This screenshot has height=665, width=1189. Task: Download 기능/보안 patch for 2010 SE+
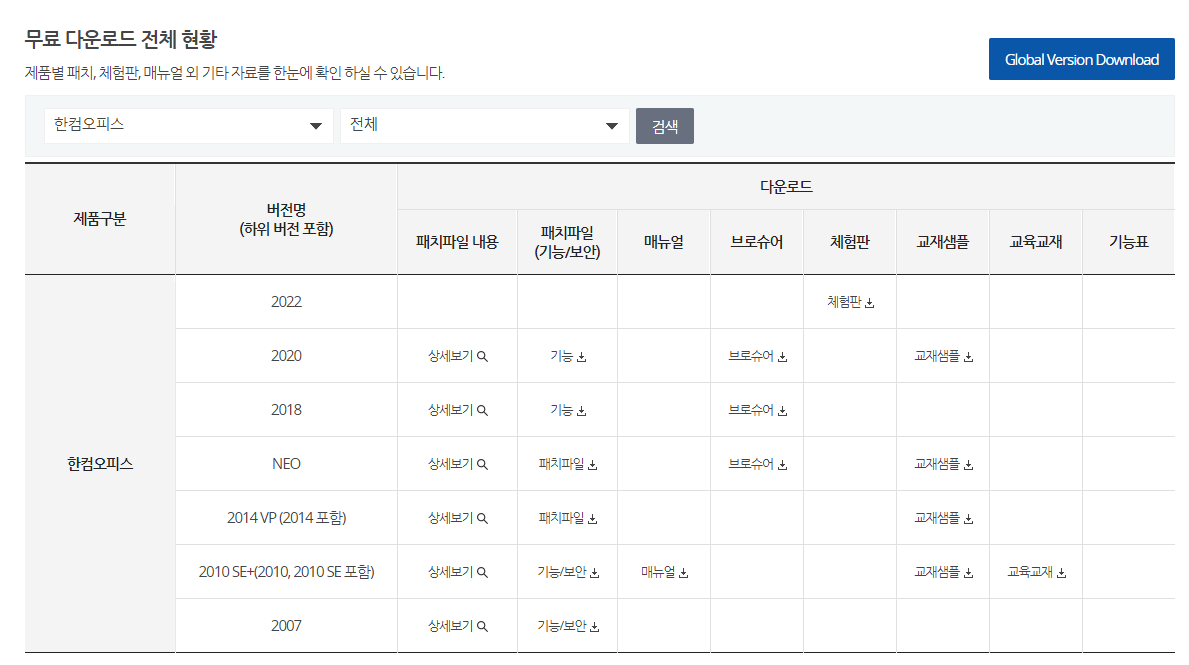click(x=567, y=572)
